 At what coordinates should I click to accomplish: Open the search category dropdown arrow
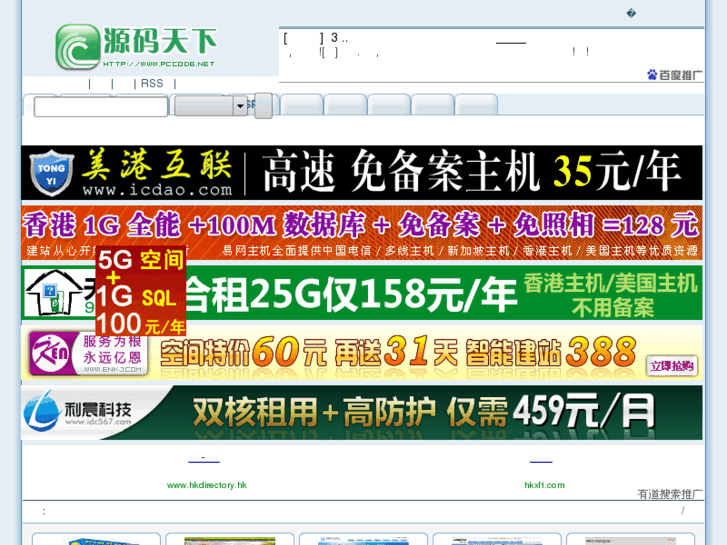point(240,106)
